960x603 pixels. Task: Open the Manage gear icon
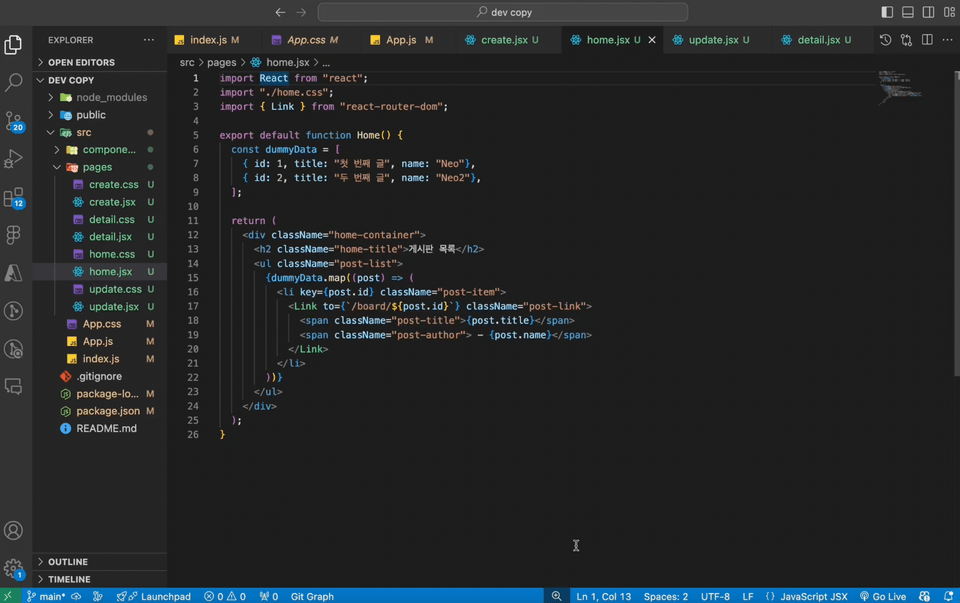click(x=13, y=569)
